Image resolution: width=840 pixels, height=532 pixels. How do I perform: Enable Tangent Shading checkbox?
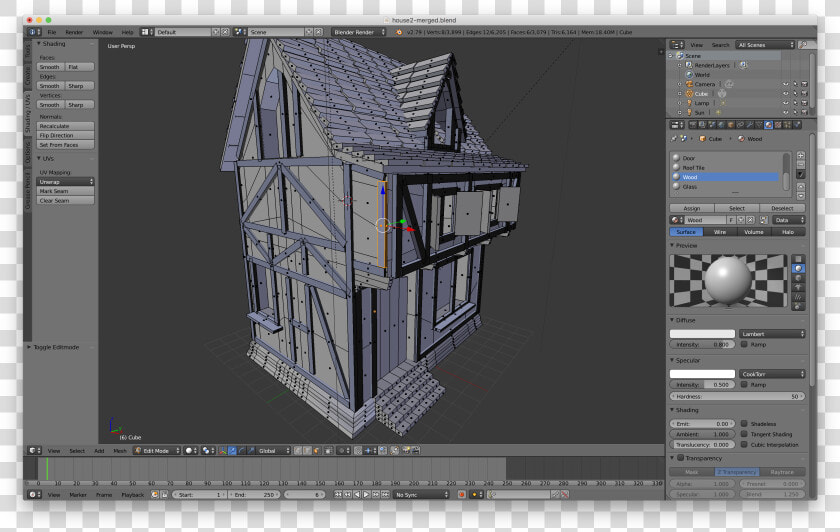[744, 434]
